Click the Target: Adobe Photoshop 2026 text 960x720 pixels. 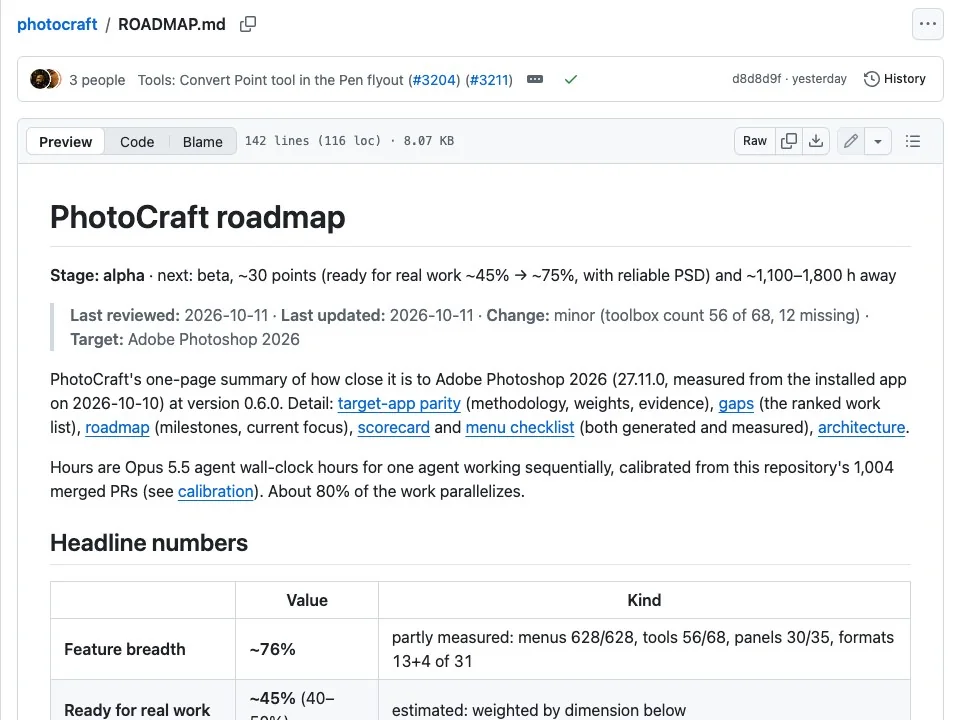185,339
